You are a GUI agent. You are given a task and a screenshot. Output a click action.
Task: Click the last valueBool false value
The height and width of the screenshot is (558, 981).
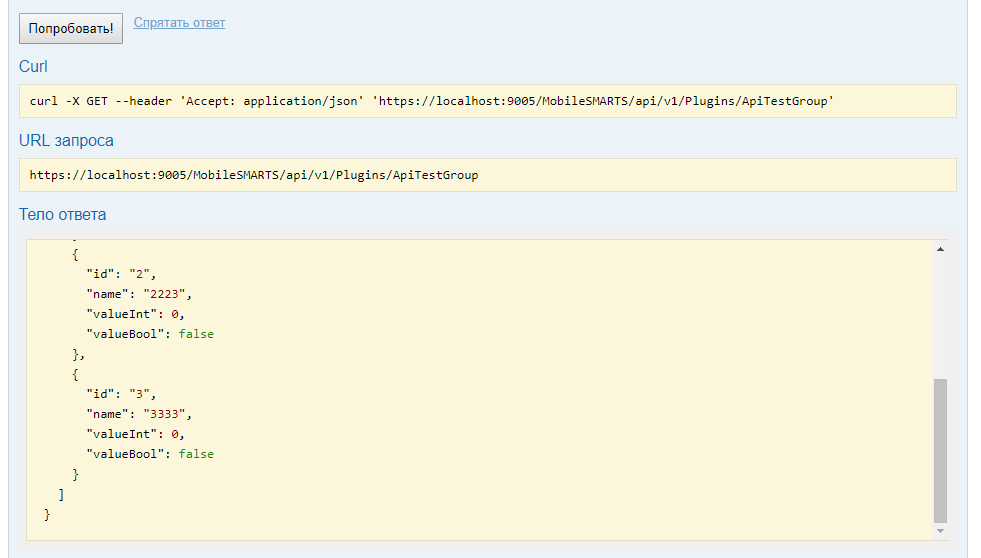point(196,454)
